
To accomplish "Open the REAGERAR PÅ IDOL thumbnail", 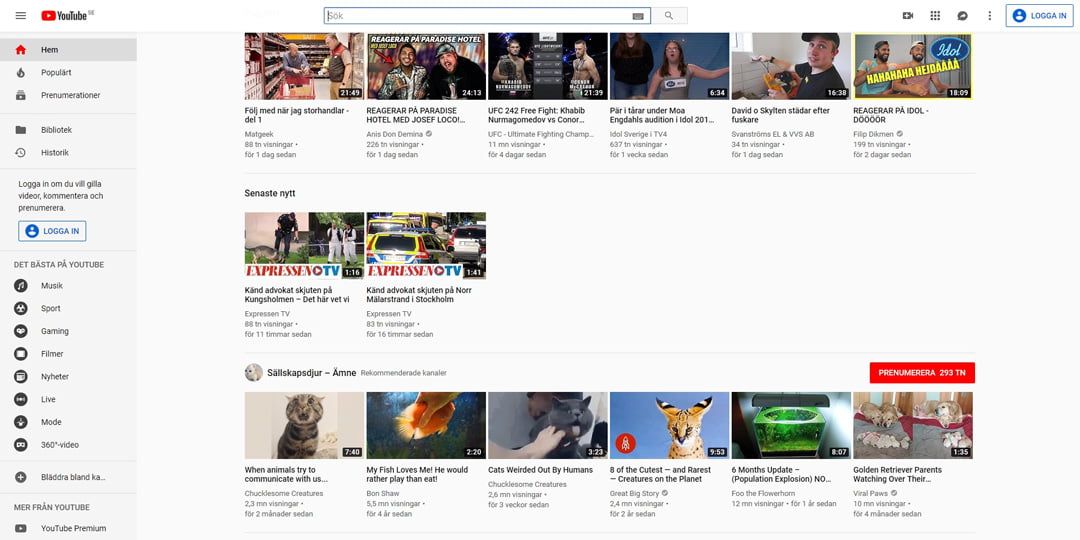I will 913,66.
